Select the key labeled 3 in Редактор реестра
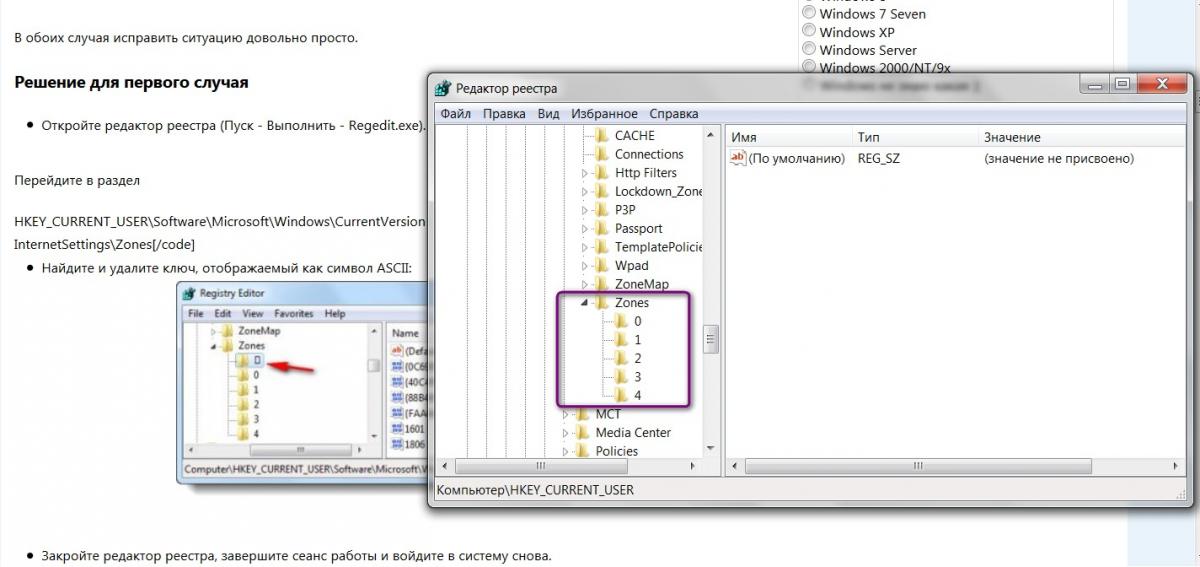Image resolution: width=1200 pixels, height=567 pixels. tap(637, 377)
